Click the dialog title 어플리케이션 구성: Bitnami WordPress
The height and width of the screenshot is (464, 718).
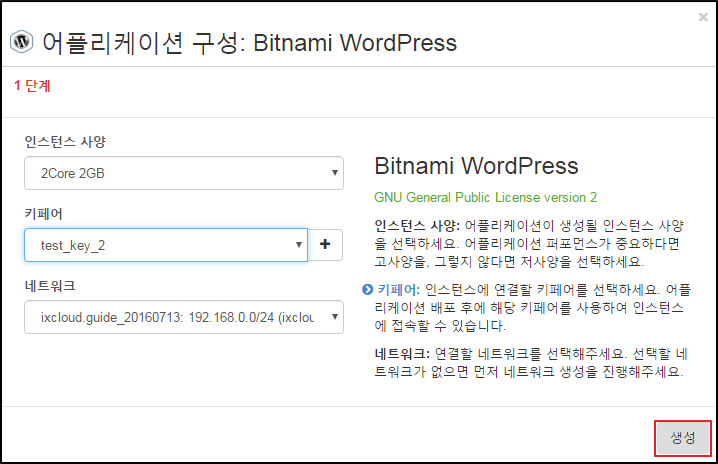click(250, 43)
